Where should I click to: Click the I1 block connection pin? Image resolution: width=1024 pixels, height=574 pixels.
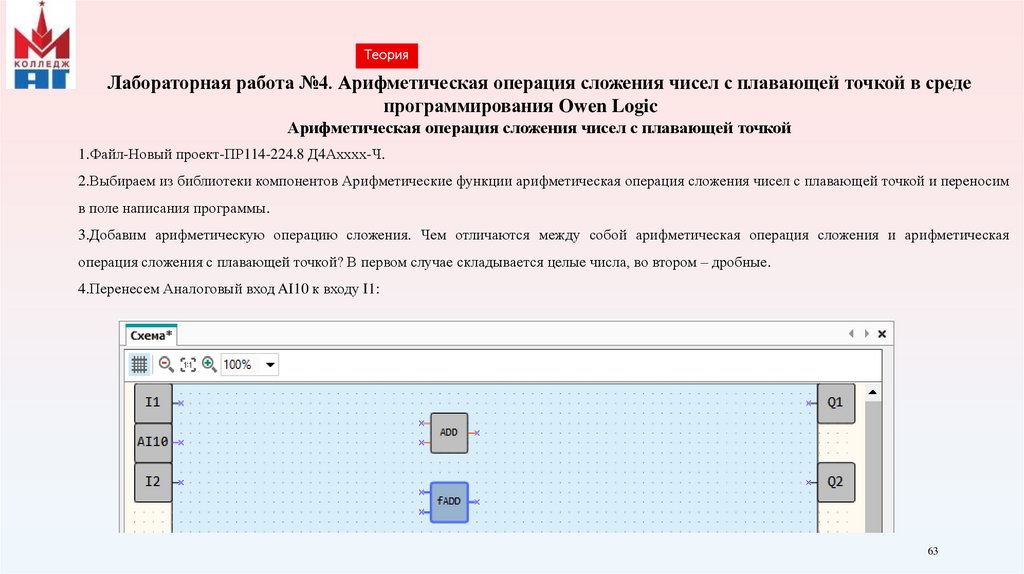(180, 403)
